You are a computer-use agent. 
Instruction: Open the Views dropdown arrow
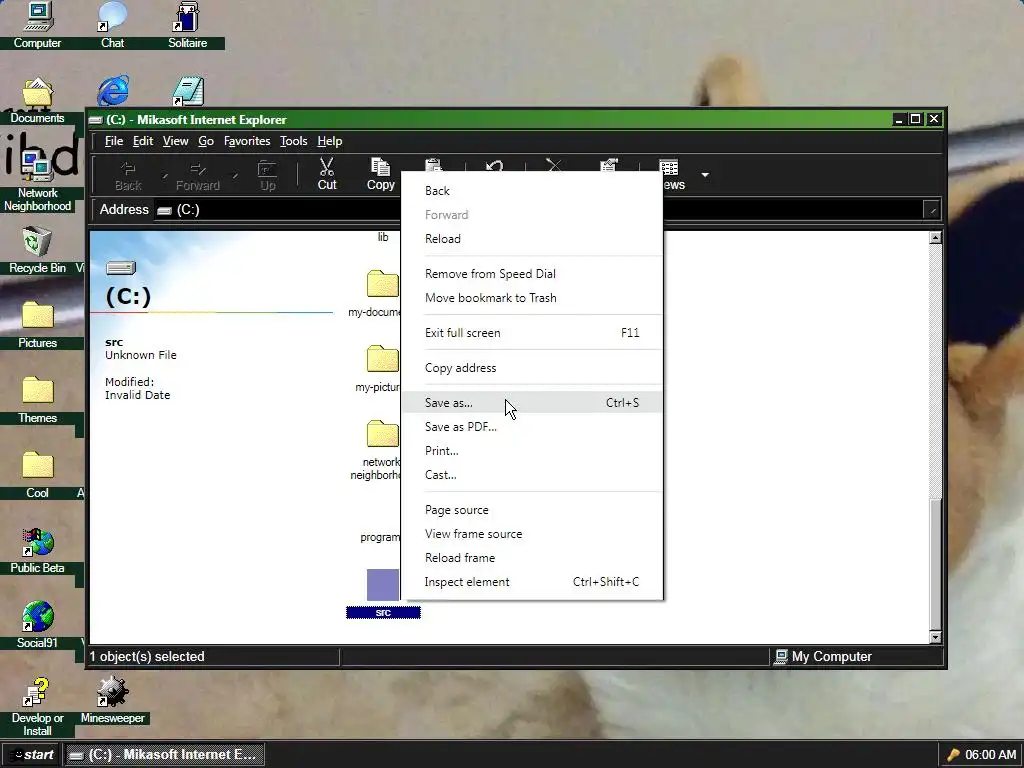(x=705, y=175)
